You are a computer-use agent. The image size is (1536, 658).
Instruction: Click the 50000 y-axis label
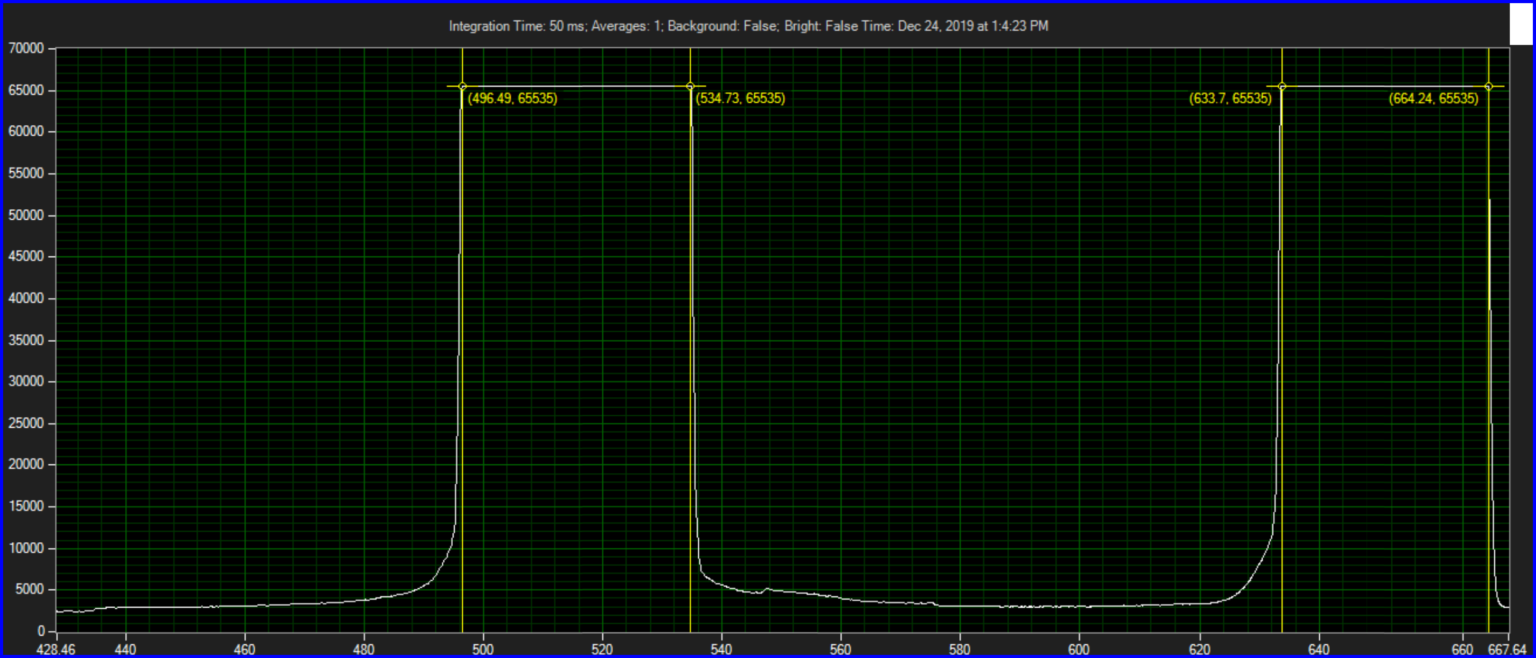(24, 215)
